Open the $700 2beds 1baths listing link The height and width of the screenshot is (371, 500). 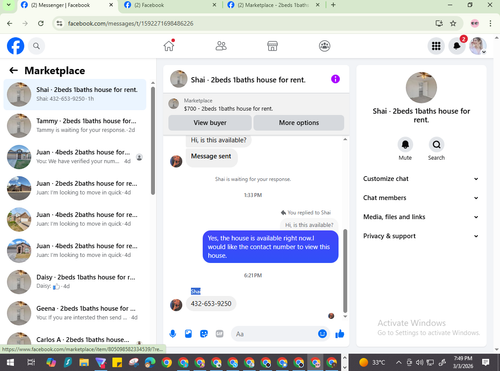pos(228,109)
